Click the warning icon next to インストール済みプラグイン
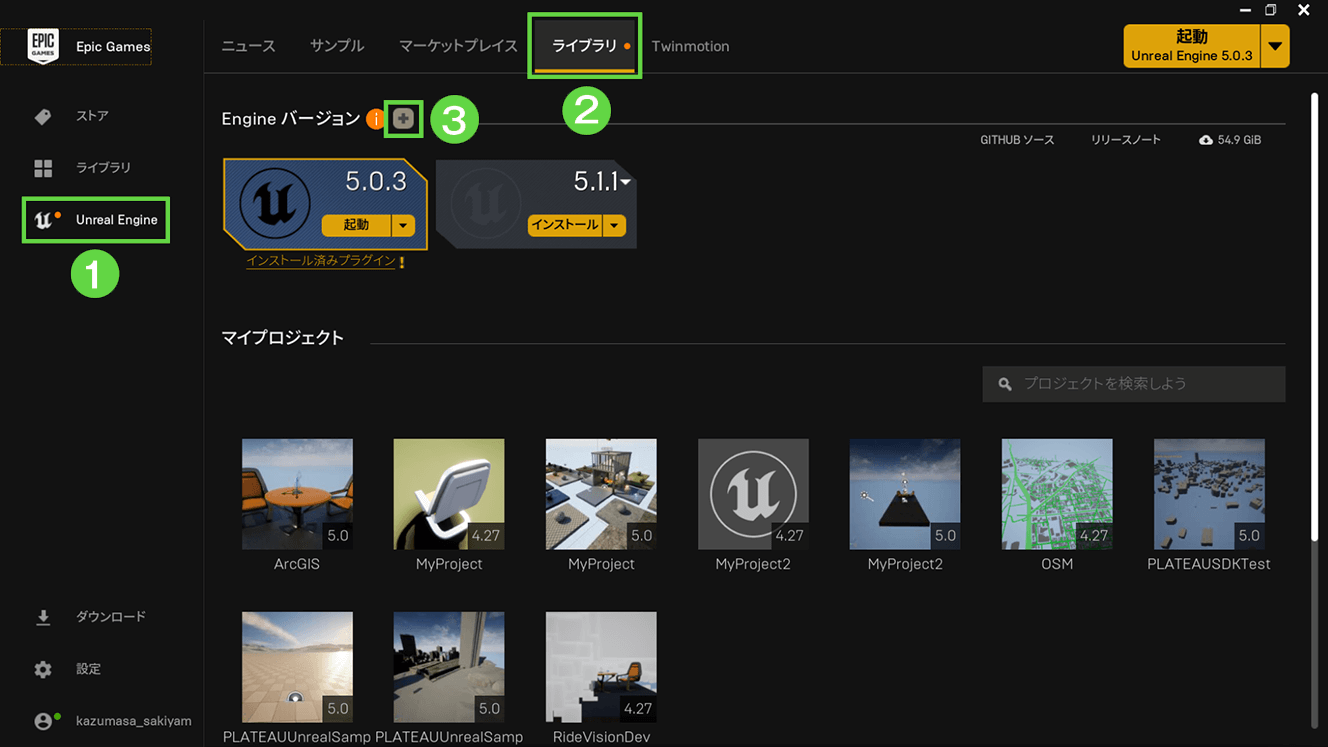Screen dimensions: 1328x747 click(402, 262)
